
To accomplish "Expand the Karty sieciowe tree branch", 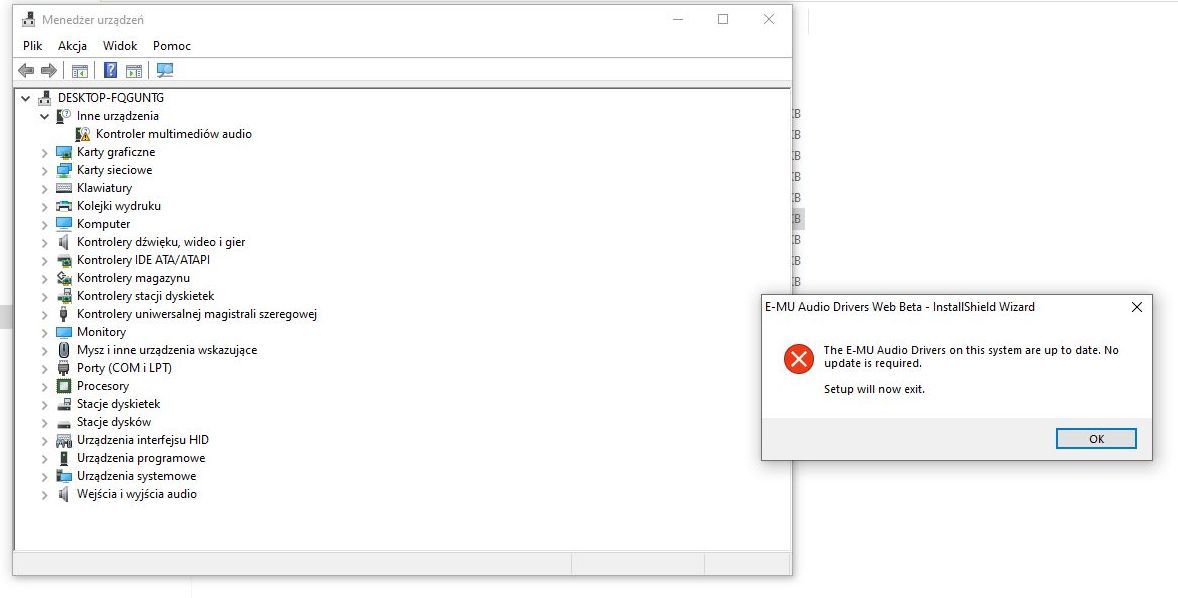I will [x=44, y=169].
